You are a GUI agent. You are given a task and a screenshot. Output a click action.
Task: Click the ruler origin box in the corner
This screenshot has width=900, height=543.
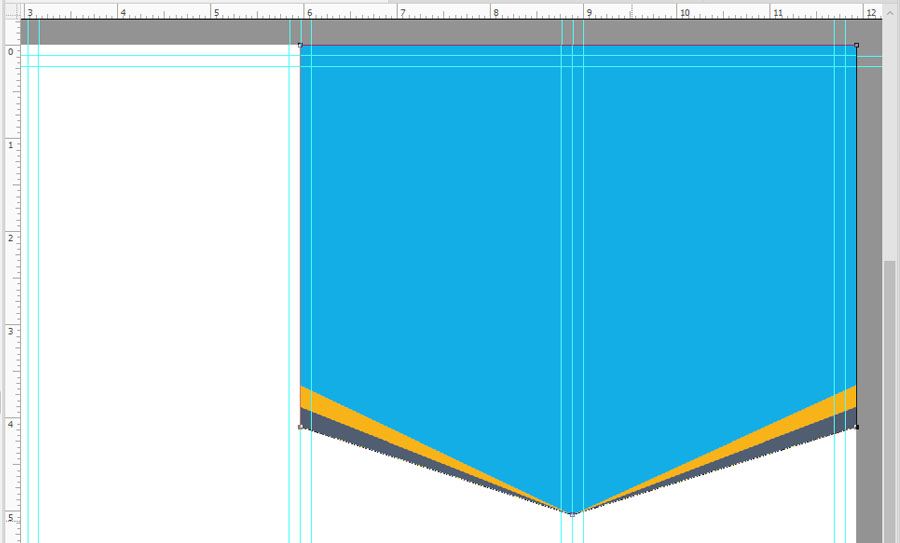[10, 11]
